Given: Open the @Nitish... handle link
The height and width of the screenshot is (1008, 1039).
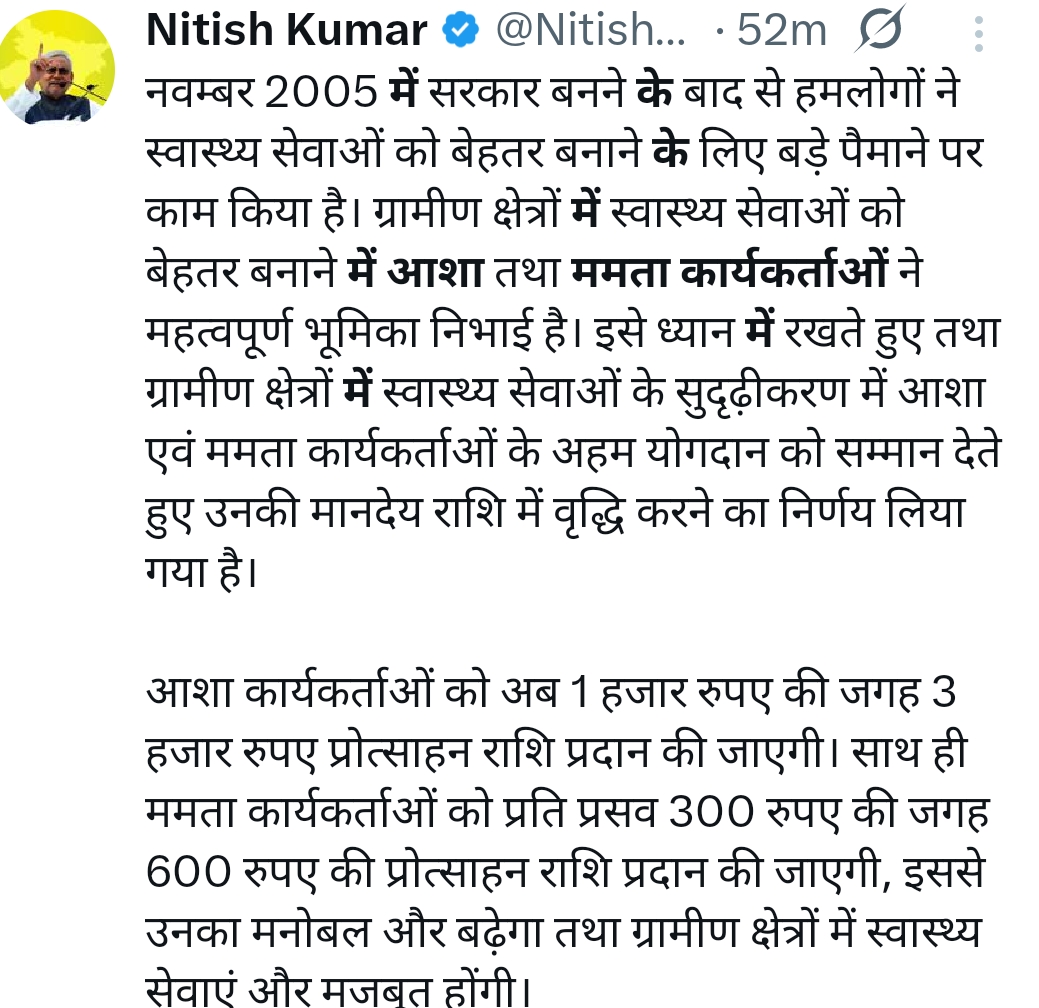Looking at the screenshot, I should [x=591, y=31].
